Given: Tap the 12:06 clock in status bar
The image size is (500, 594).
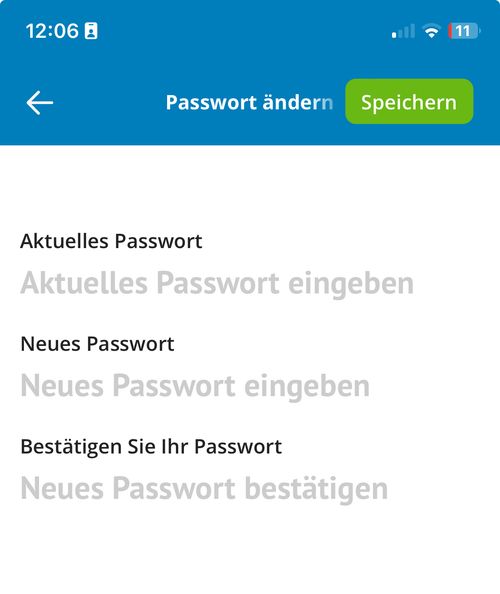Looking at the screenshot, I should [x=52, y=31].
